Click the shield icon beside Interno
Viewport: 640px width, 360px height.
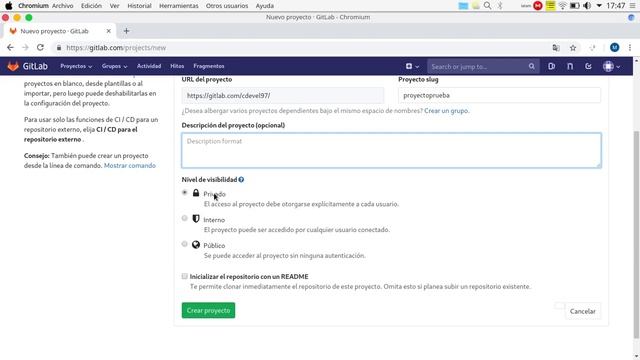tap(196, 219)
